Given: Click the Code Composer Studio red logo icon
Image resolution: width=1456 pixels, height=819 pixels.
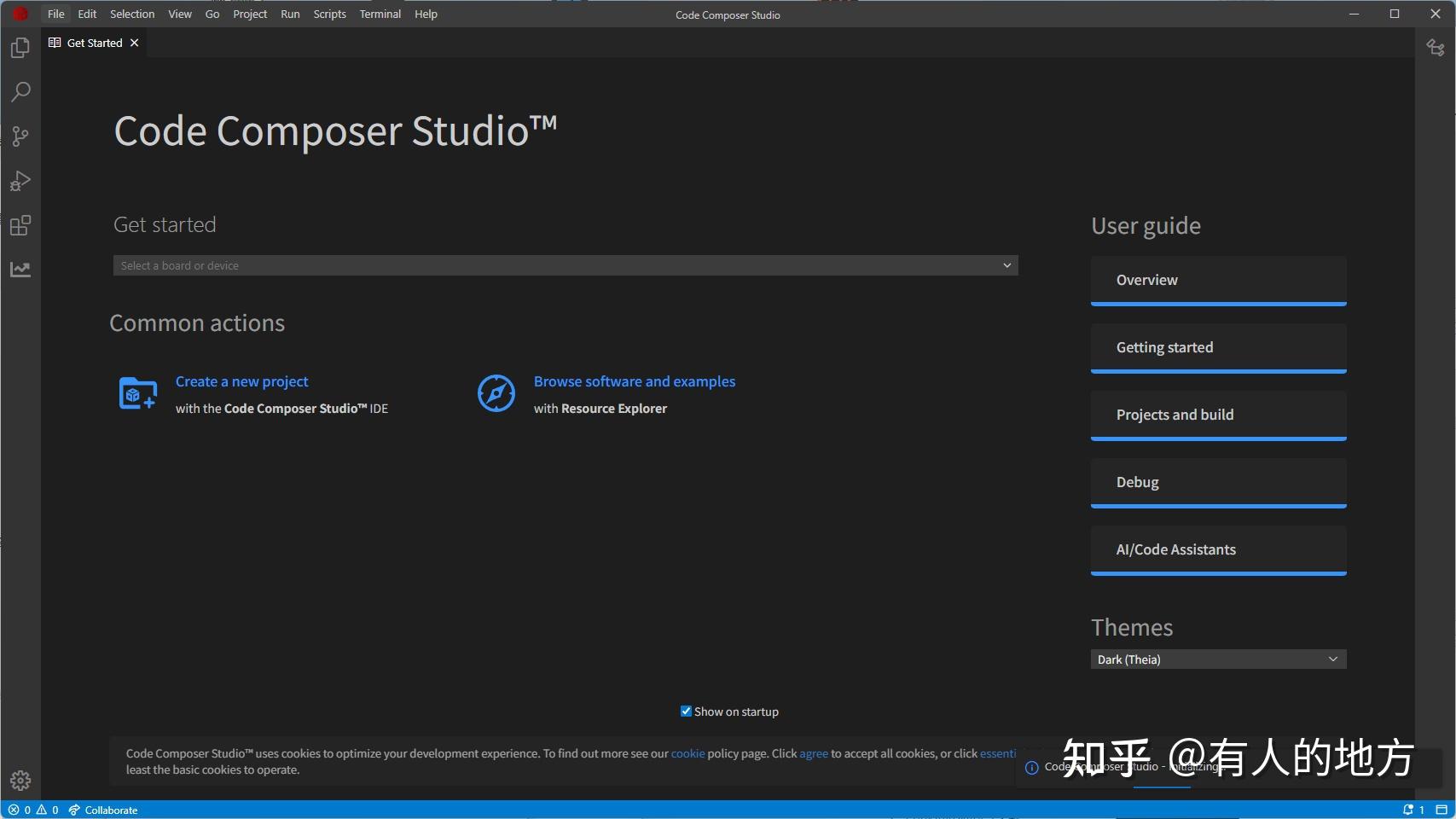Looking at the screenshot, I should [20, 14].
